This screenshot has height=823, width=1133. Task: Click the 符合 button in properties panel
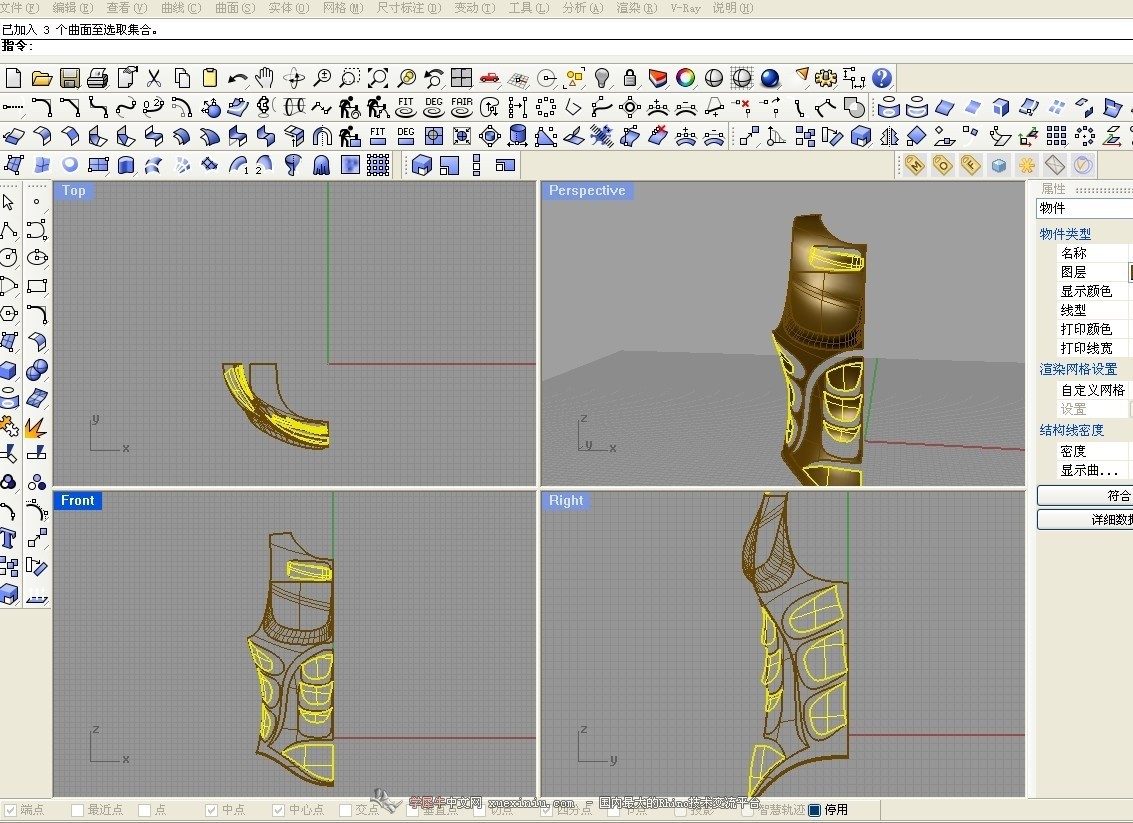[1085, 496]
